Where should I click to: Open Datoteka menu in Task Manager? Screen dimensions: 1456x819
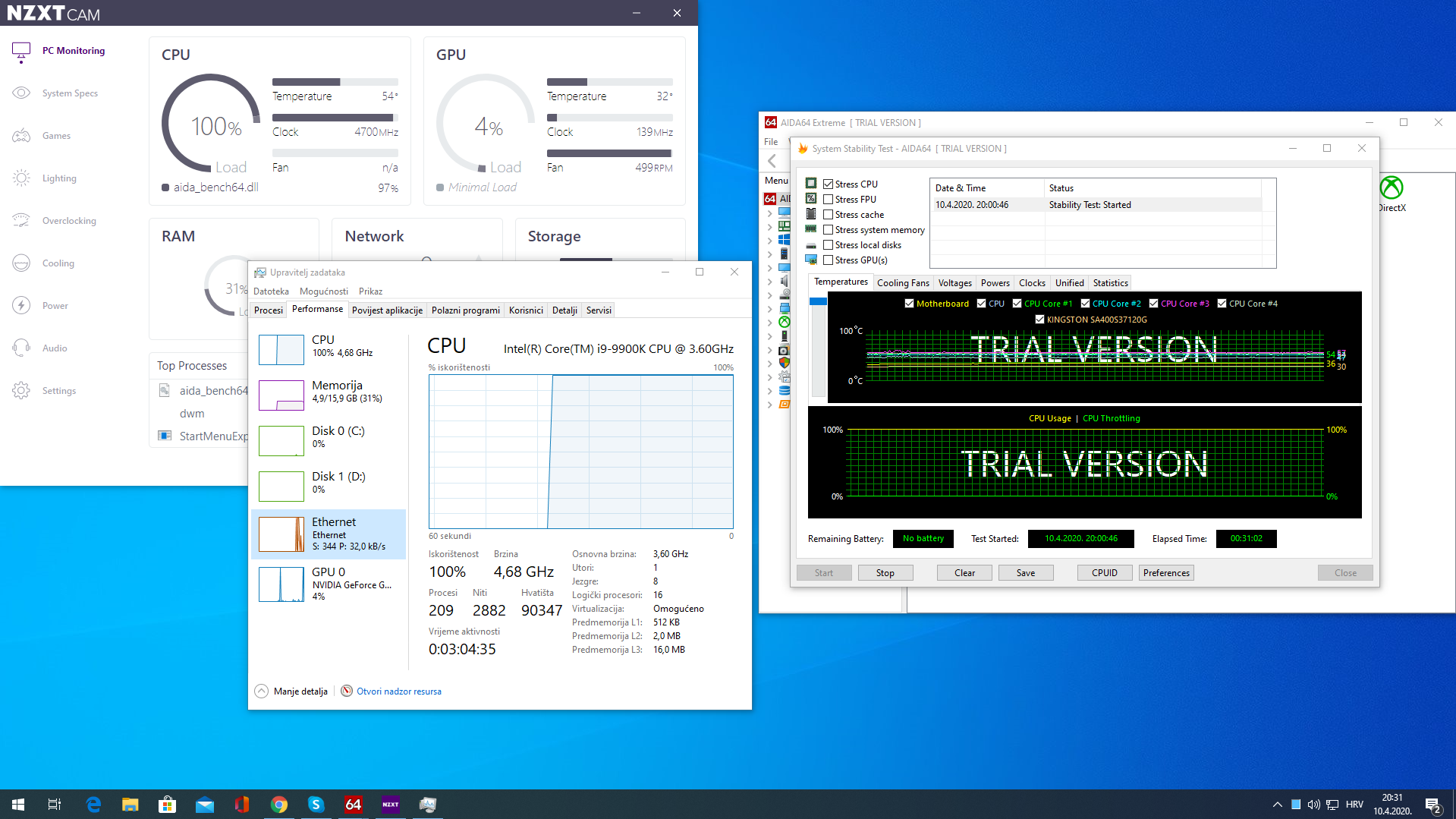271,291
